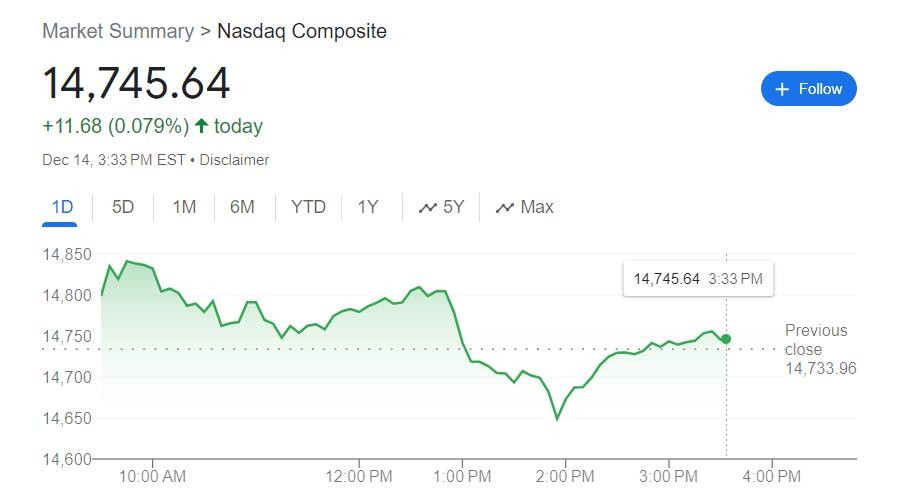Image resolution: width=899 pixels, height=494 pixels.
Task: Show the 1M chart range
Action: (184, 207)
